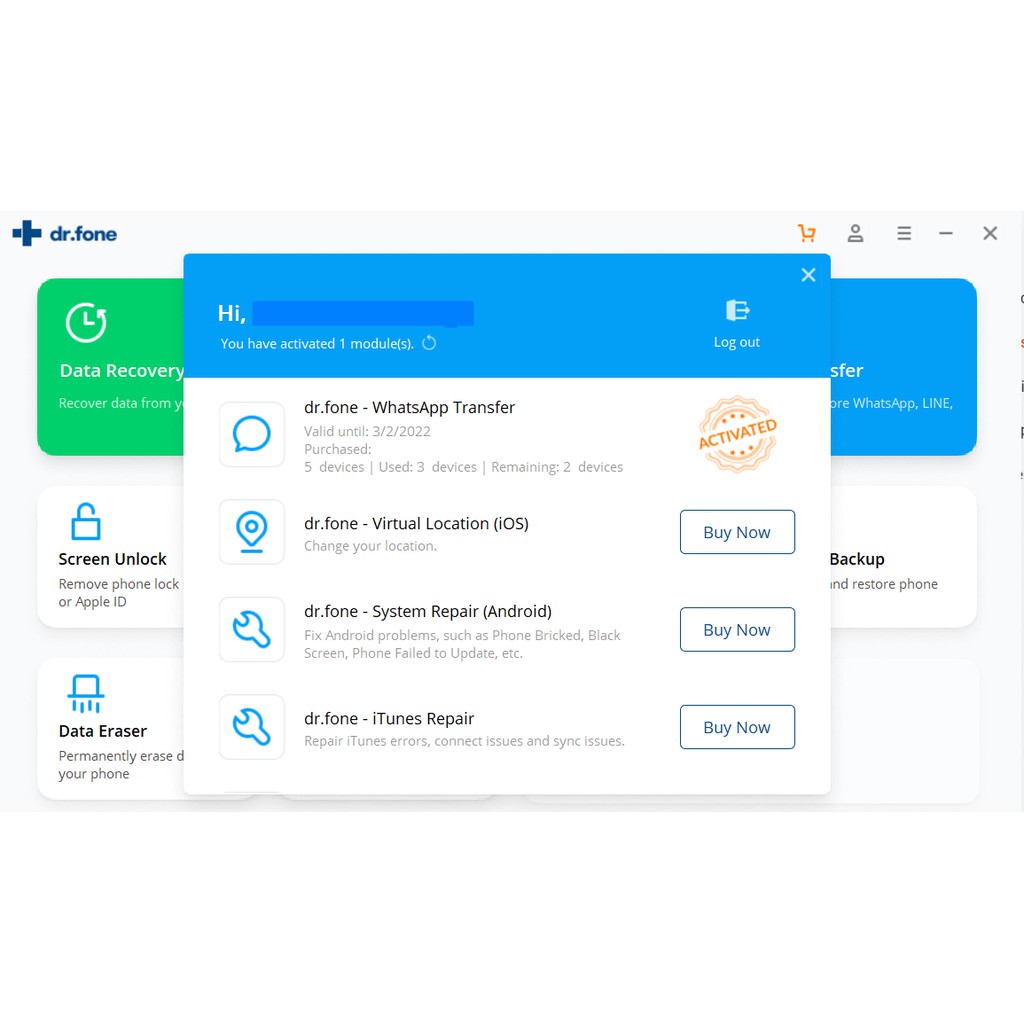Buy Now for Virtual Location (iOS)
Screen dimensions: 1024x1024
click(x=737, y=532)
